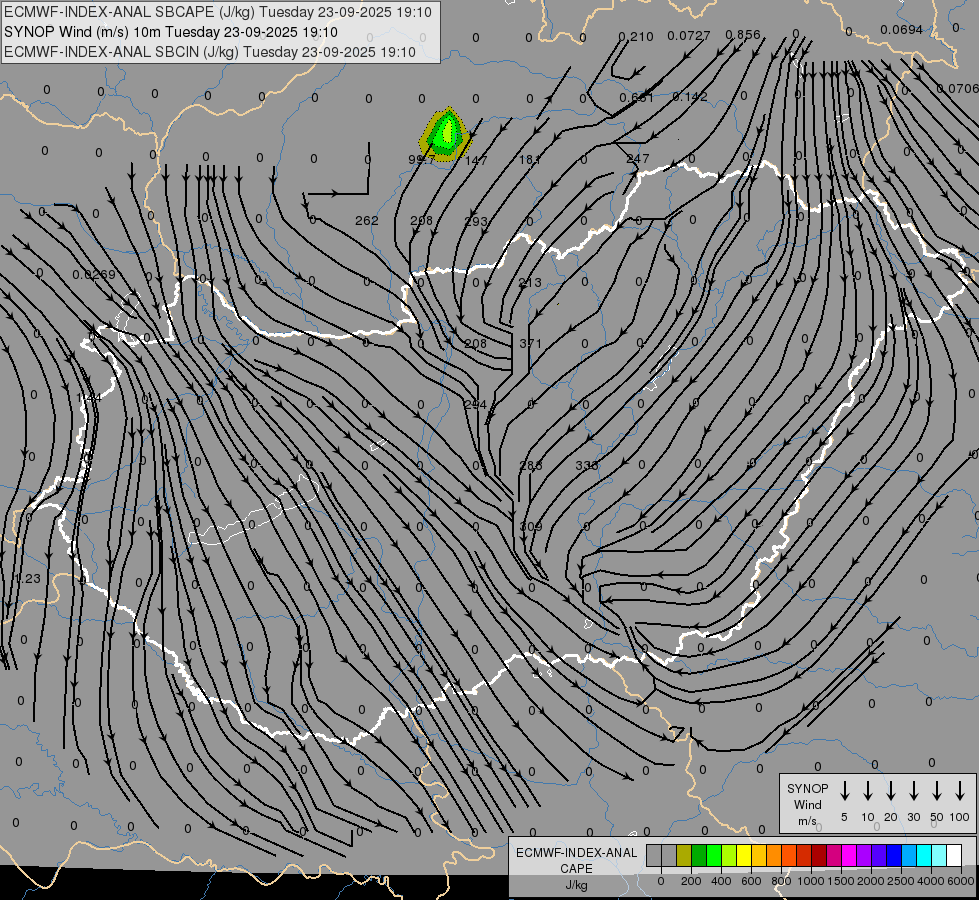Click the 0.142 value on the map

pos(690,96)
